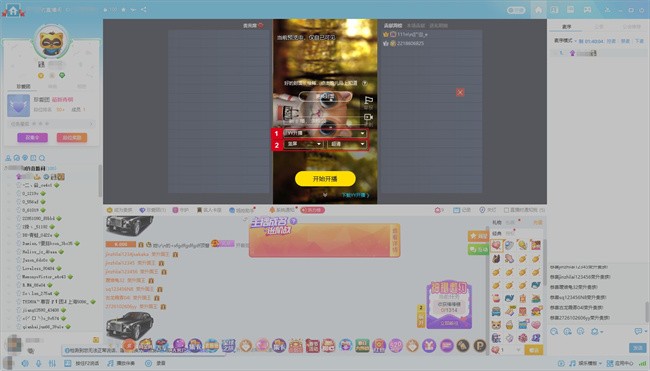Open the YY开播 broadcast mode dropdown
Image resolution: width=650 pixels, height=371 pixels.
[325, 133]
